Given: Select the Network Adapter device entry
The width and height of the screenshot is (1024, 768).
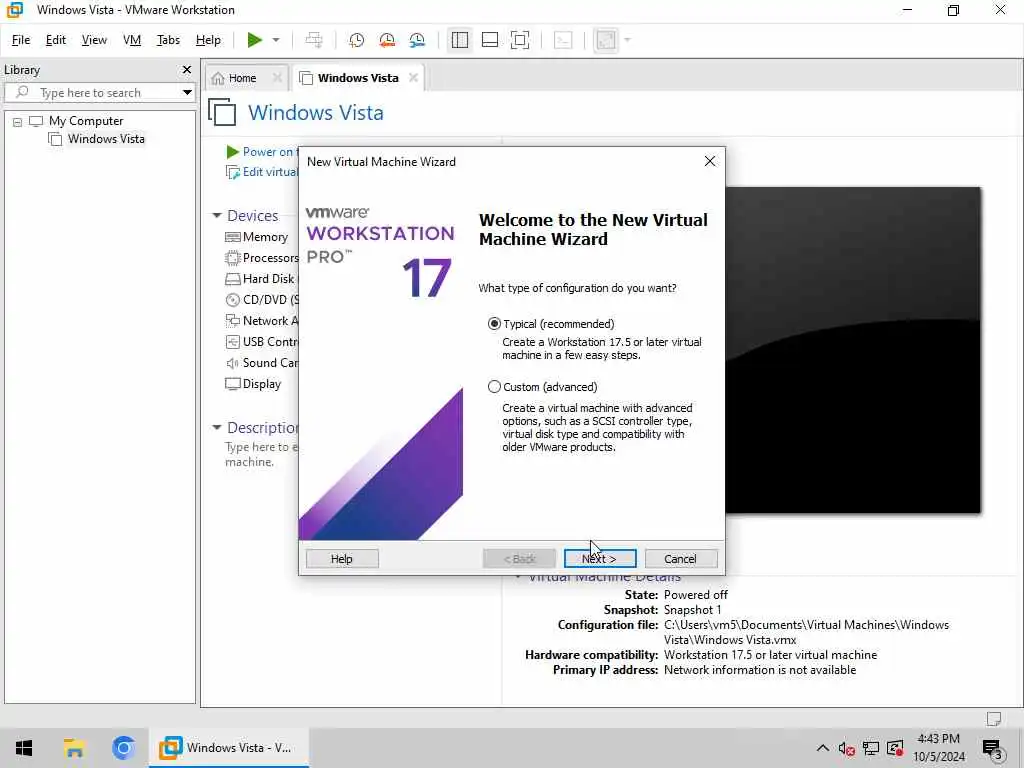Looking at the screenshot, I should point(262,321).
